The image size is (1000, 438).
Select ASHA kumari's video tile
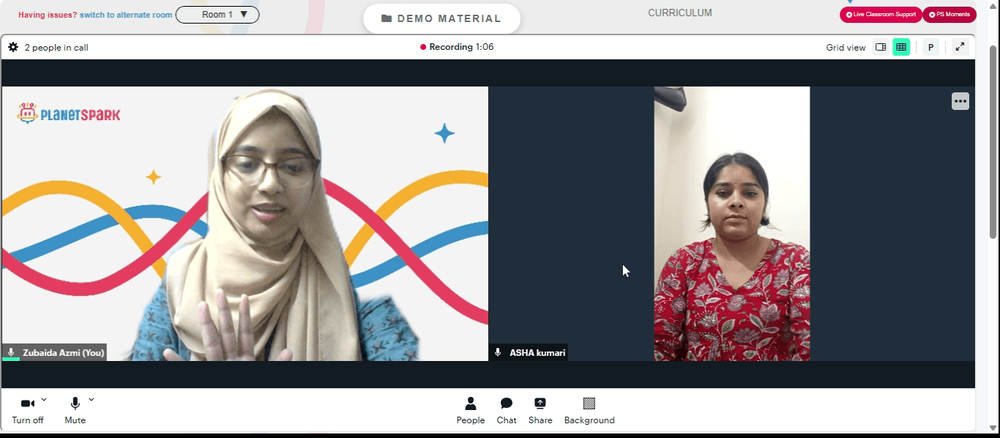click(732, 224)
